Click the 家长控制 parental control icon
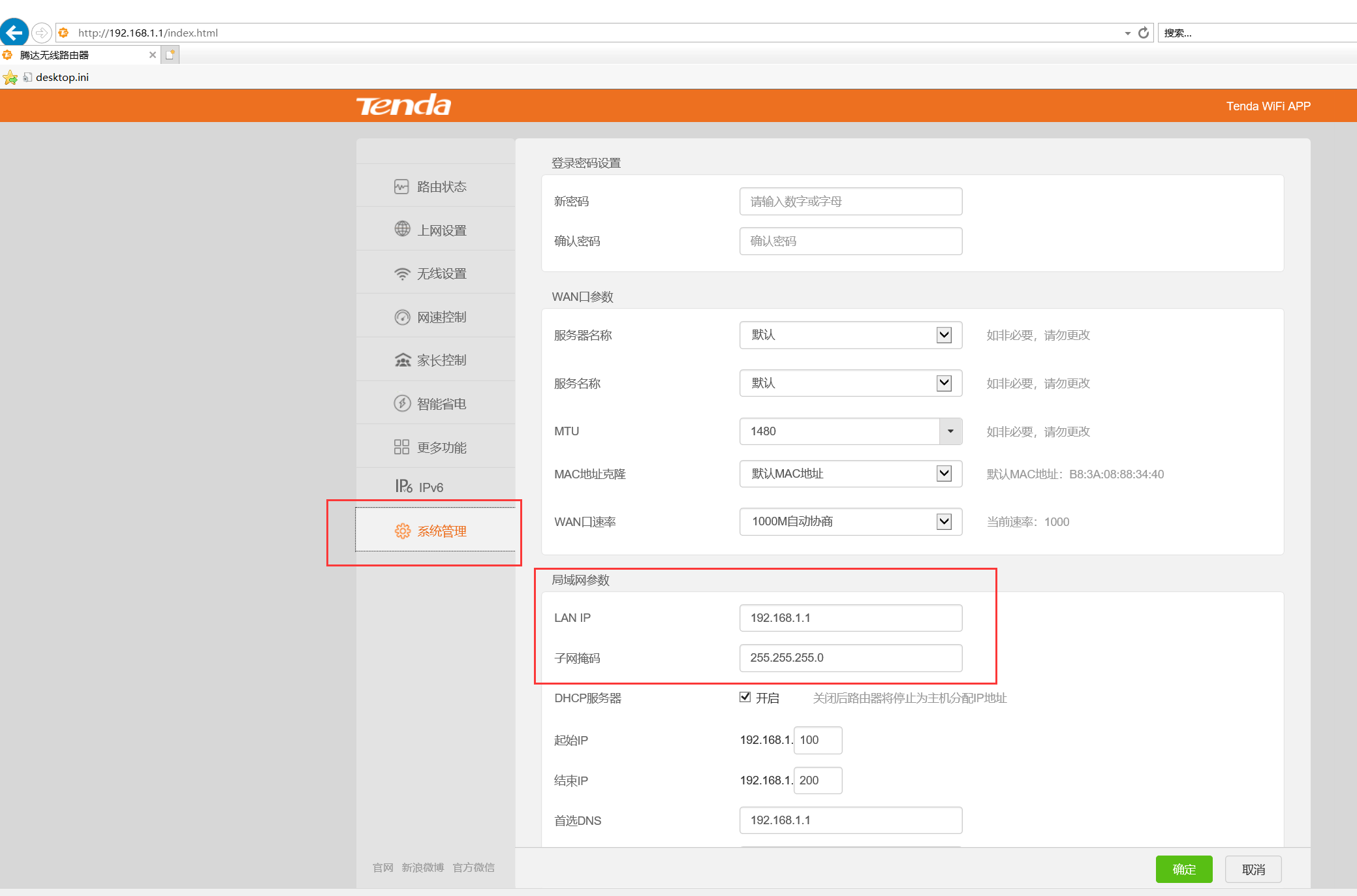1357x896 pixels. coord(402,360)
